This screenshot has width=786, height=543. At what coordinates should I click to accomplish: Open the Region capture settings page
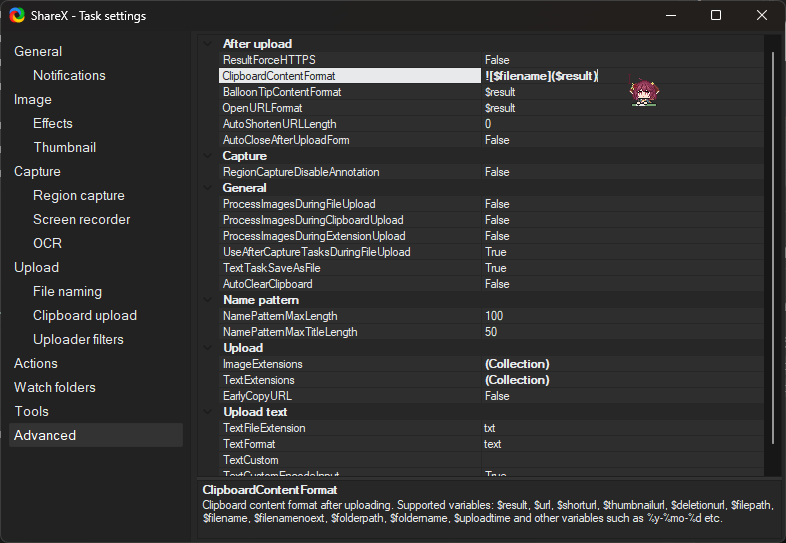[x=79, y=195]
